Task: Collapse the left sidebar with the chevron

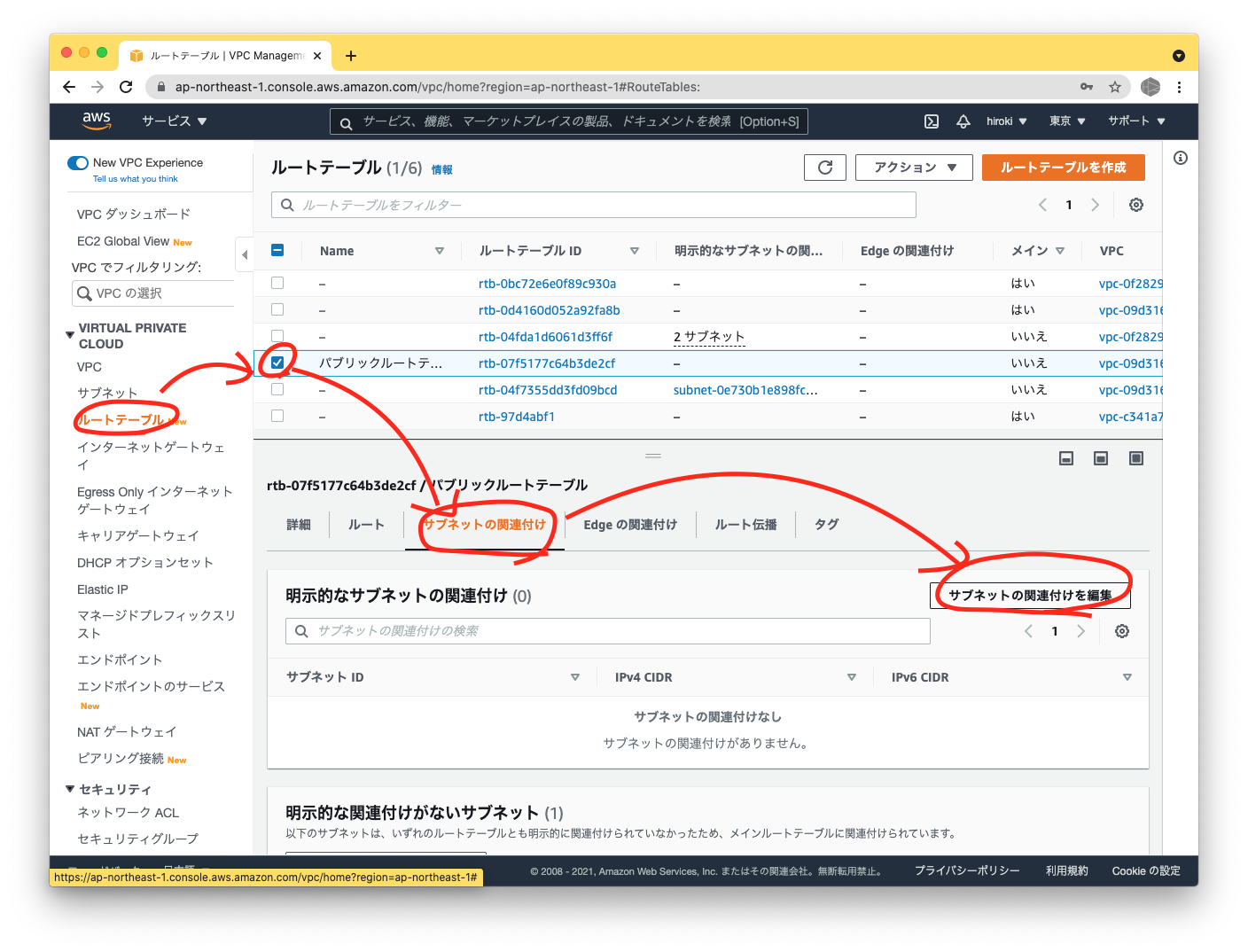Action: 245,254
